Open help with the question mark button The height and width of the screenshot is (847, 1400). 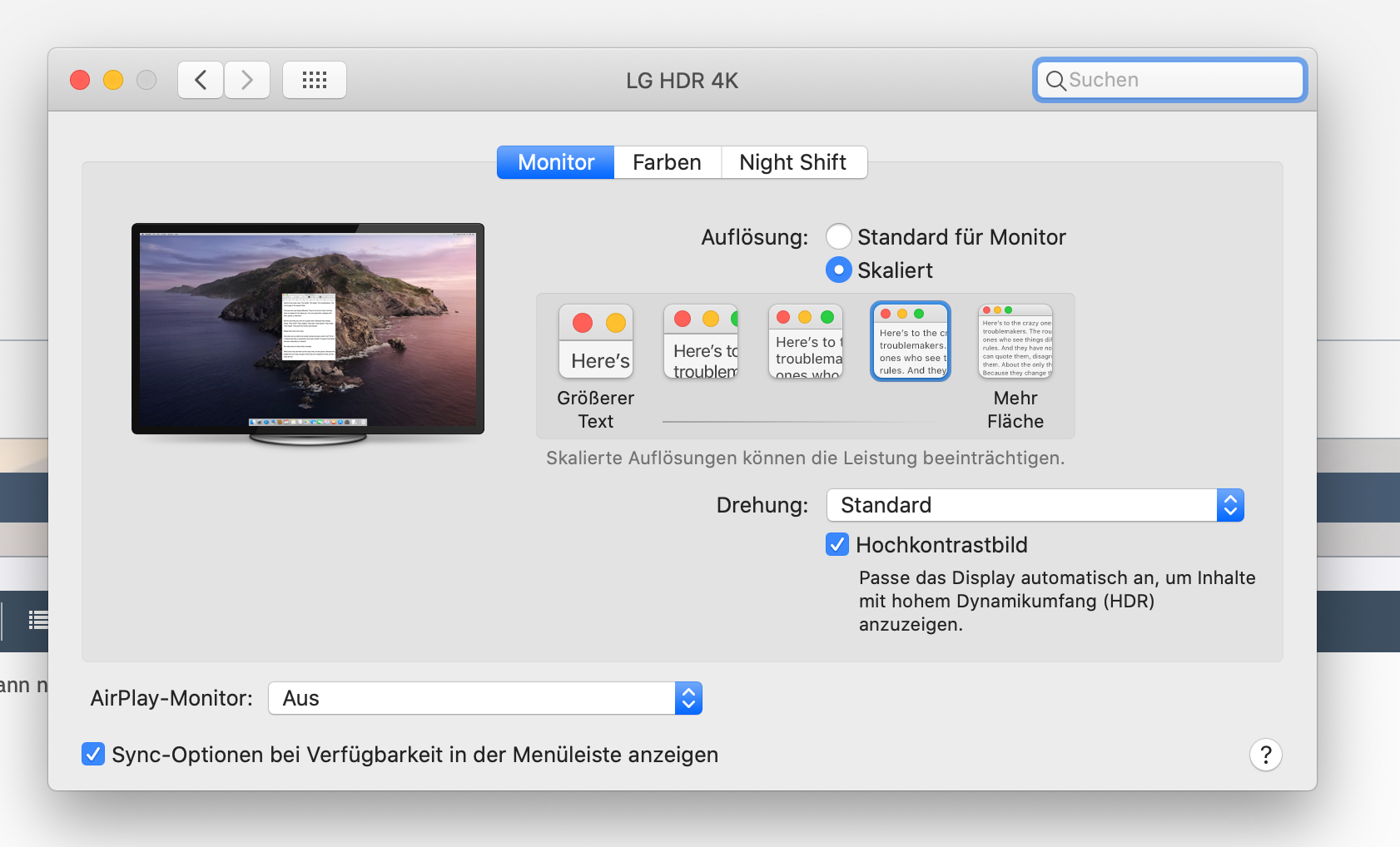(1265, 755)
